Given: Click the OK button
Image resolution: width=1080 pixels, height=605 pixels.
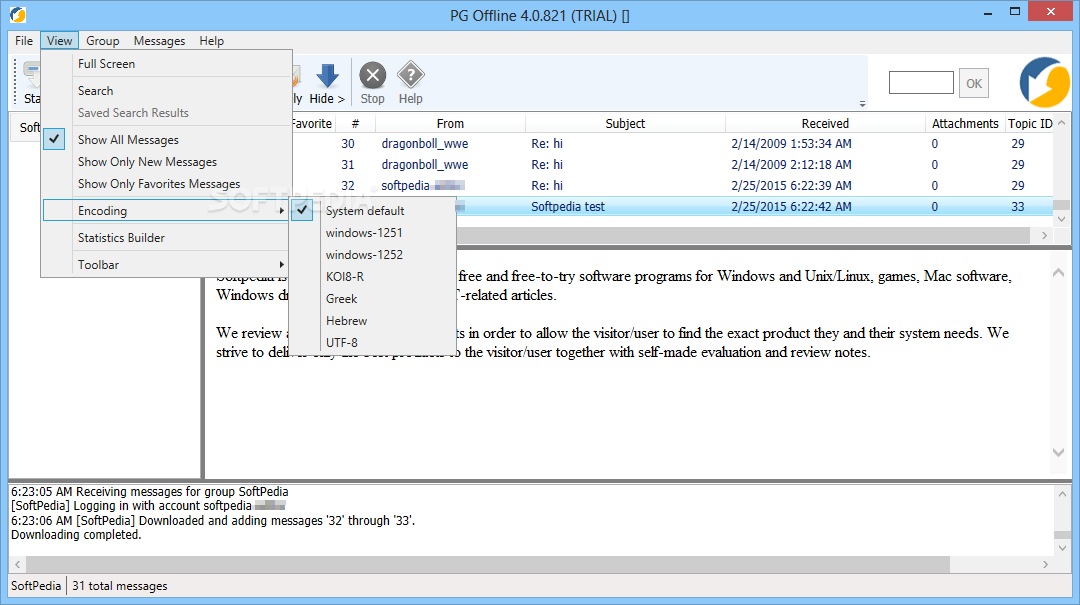Looking at the screenshot, I should (974, 83).
